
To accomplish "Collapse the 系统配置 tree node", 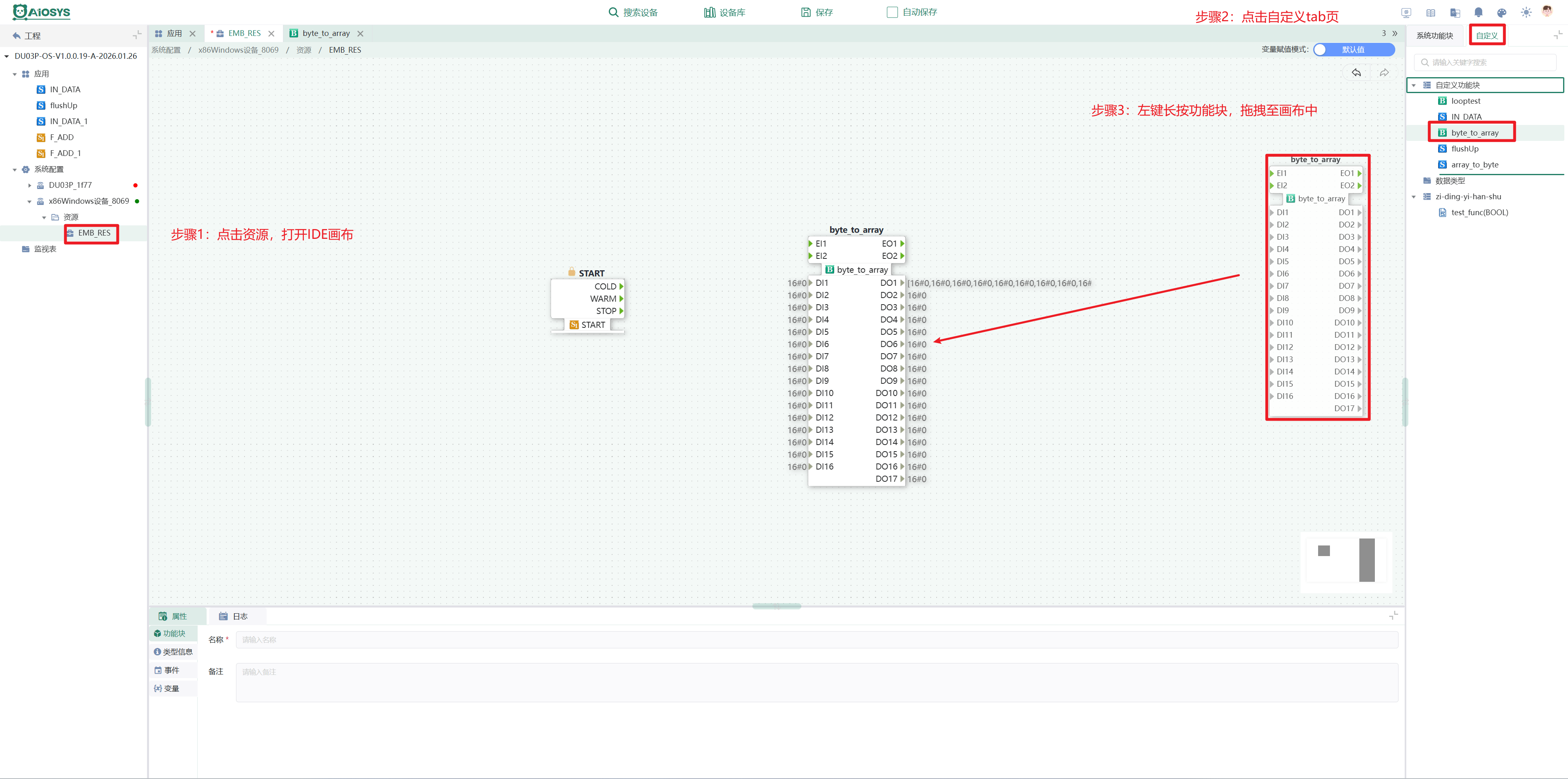I will pyautogui.click(x=15, y=170).
